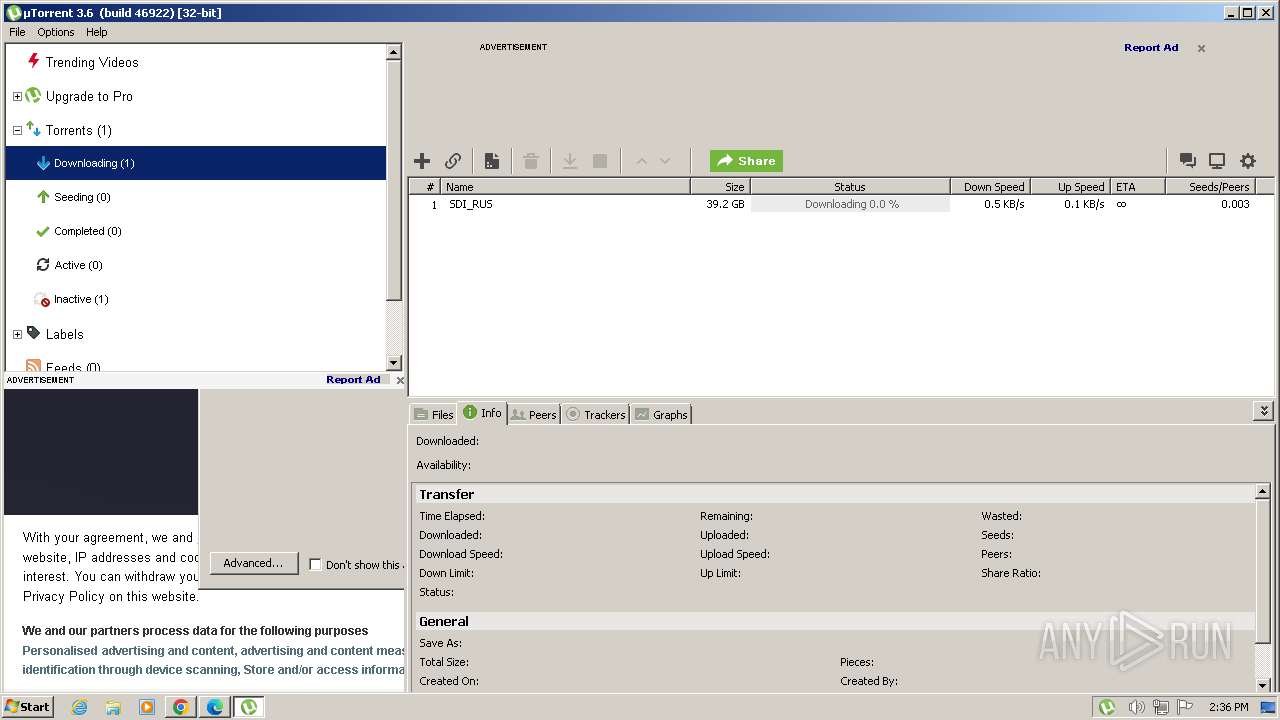Open Internet Explorer from the taskbar

coord(79,707)
